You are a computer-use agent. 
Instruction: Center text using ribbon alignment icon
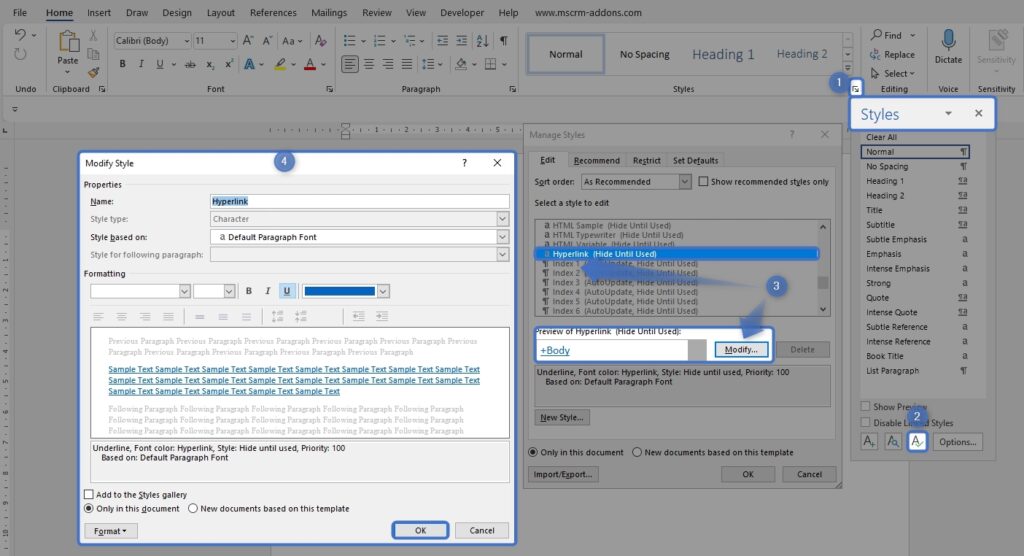click(x=369, y=64)
